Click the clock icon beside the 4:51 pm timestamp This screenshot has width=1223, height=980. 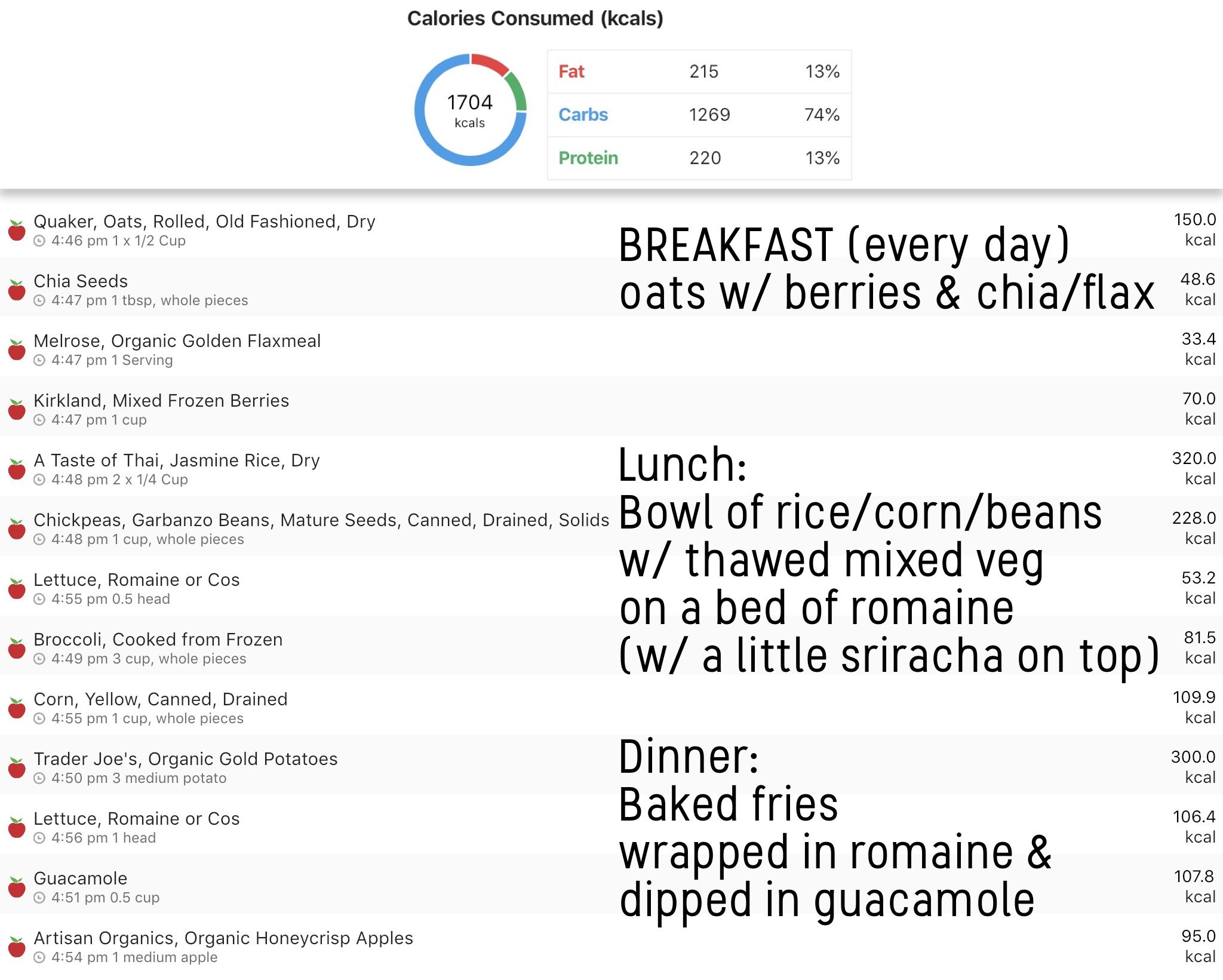click(39, 898)
